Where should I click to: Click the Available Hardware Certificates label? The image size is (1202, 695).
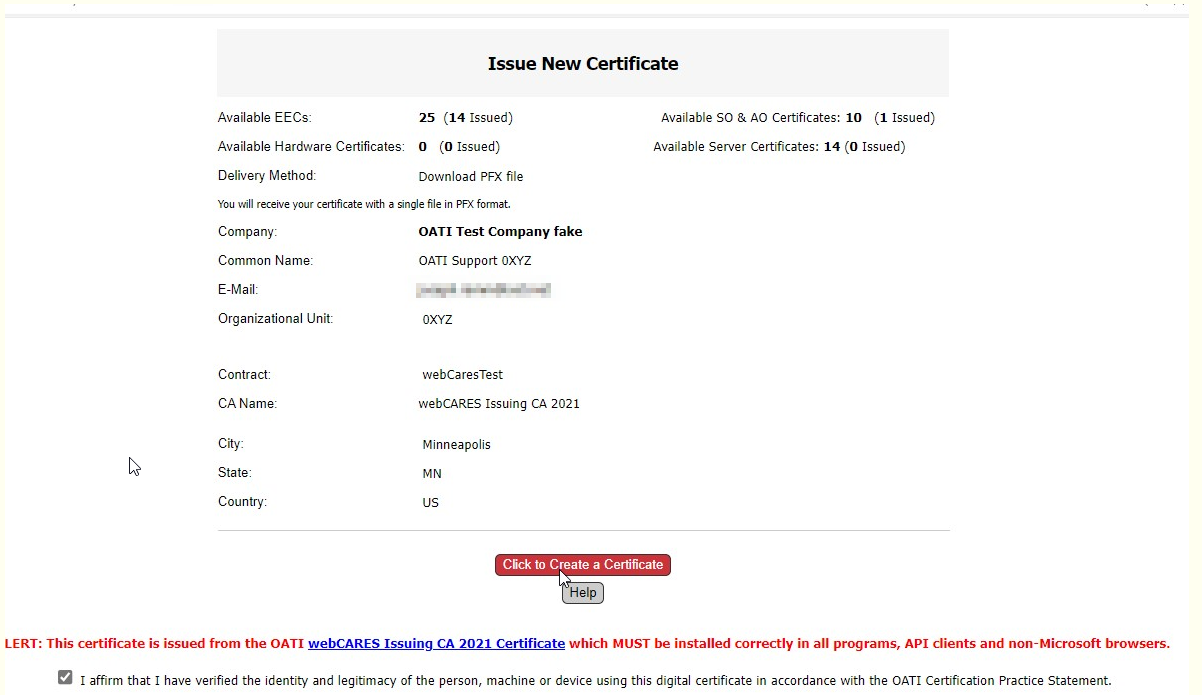coord(311,147)
